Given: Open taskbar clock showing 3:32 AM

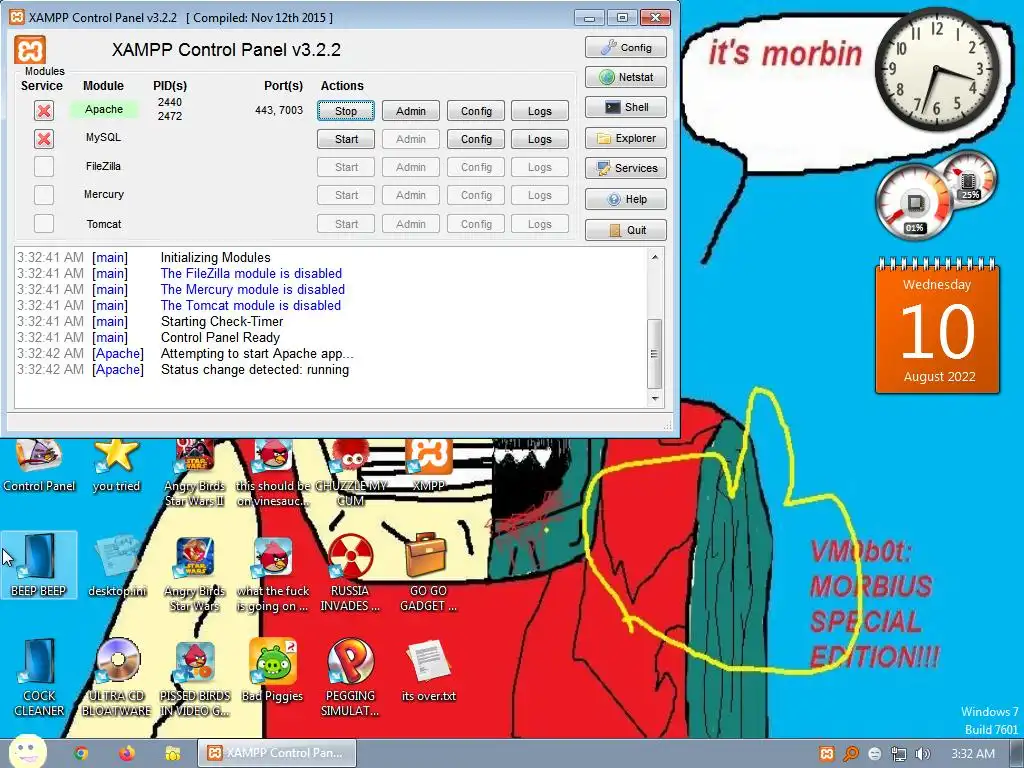Looking at the screenshot, I should point(973,754).
